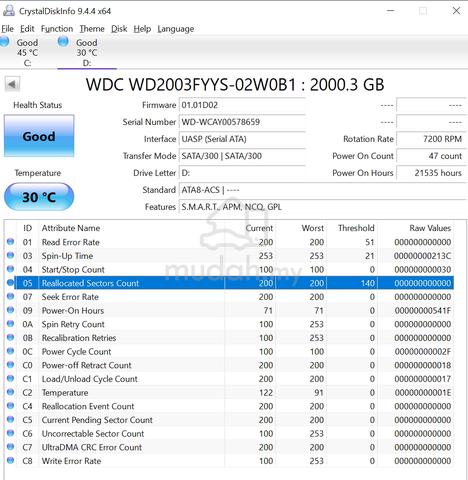Click status orb for Temperature attribute C2
Screen dimensions: 468x480
pos(10,392)
